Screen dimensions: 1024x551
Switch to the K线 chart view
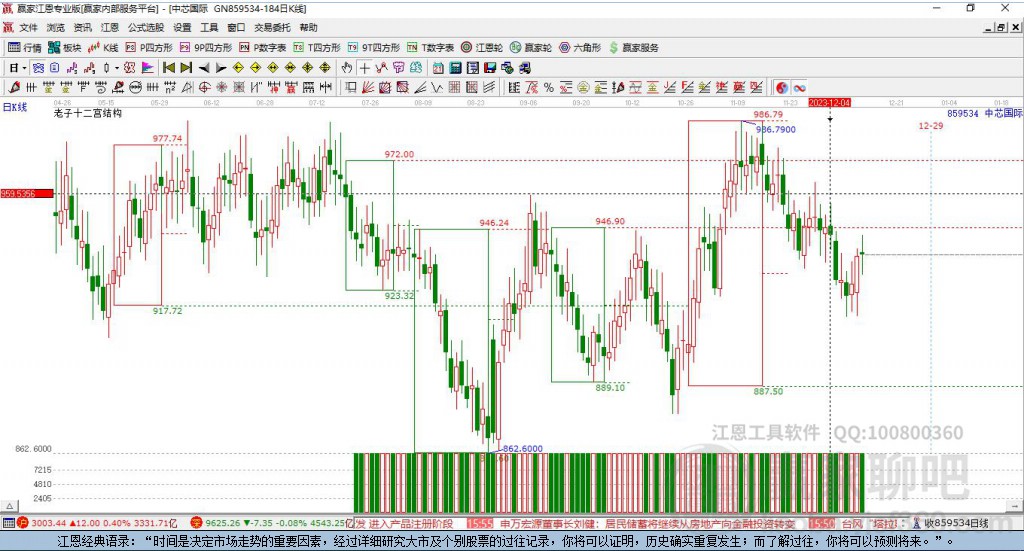(x=103, y=48)
